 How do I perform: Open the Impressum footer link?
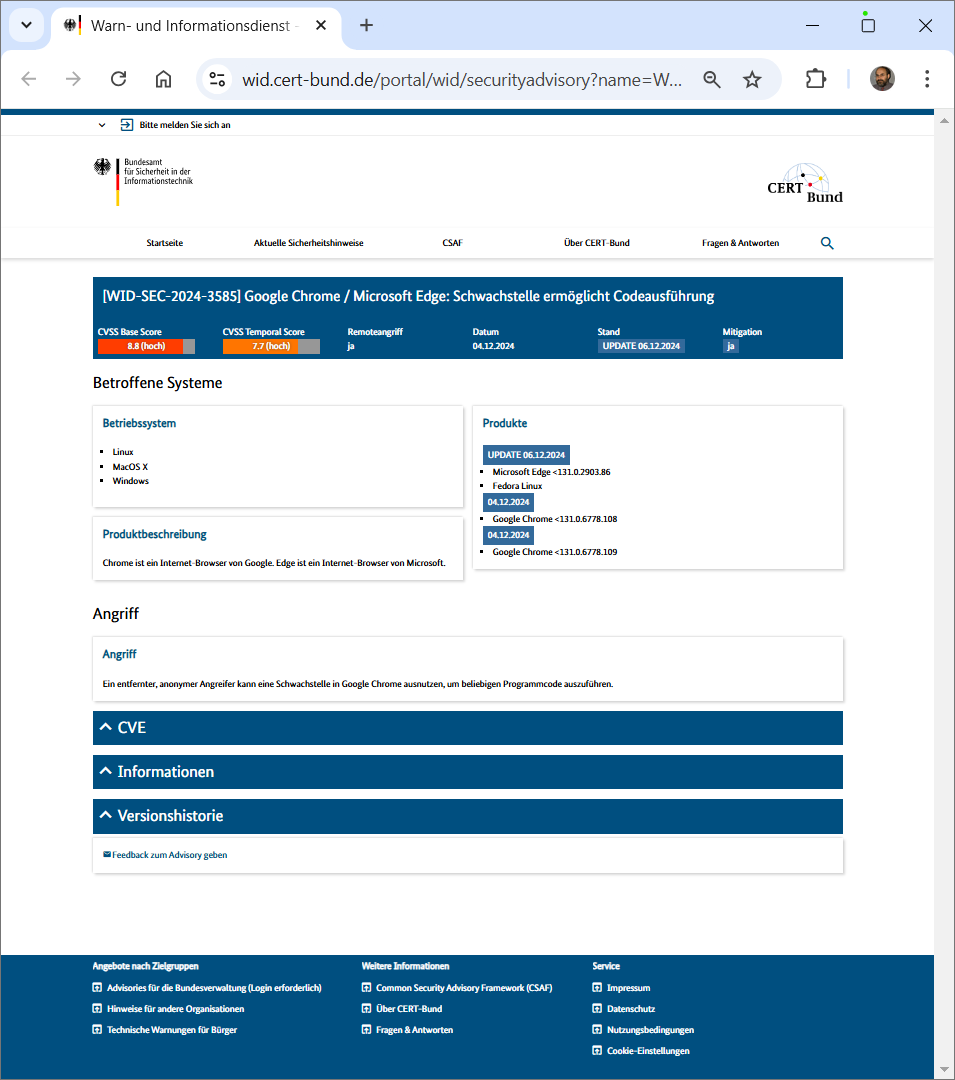628,988
